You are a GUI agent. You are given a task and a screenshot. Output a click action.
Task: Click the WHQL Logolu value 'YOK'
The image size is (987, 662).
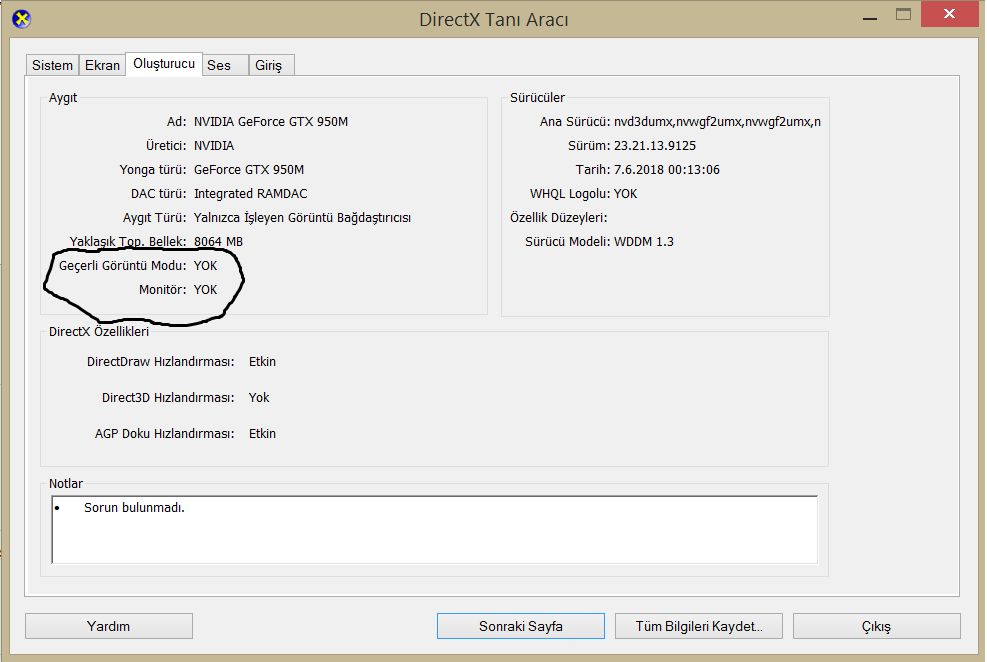click(626, 194)
